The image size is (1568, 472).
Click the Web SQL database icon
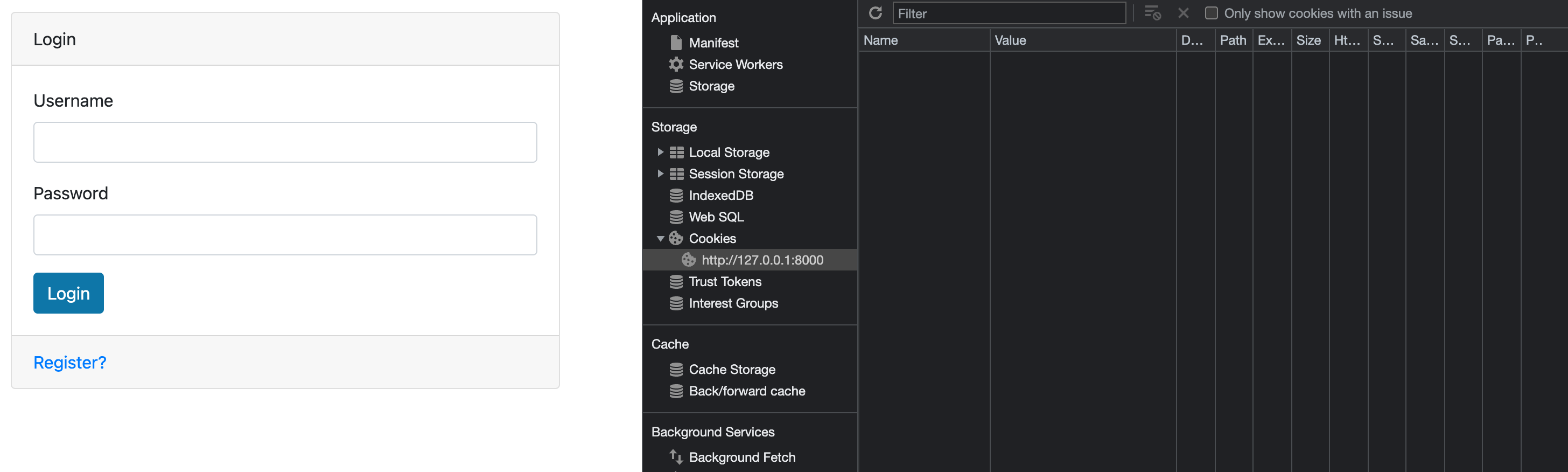click(676, 217)
